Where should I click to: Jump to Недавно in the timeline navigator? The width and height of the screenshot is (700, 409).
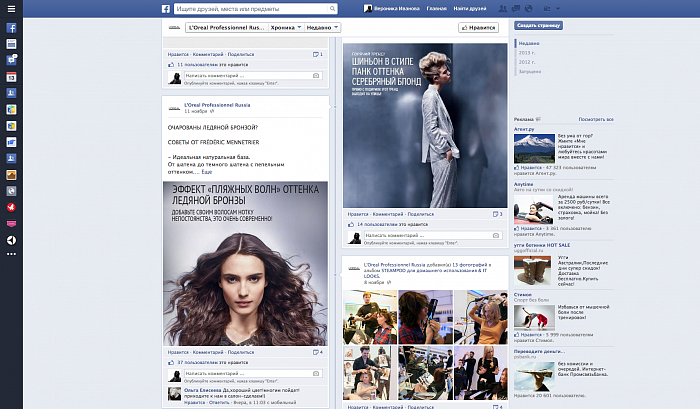529,43
